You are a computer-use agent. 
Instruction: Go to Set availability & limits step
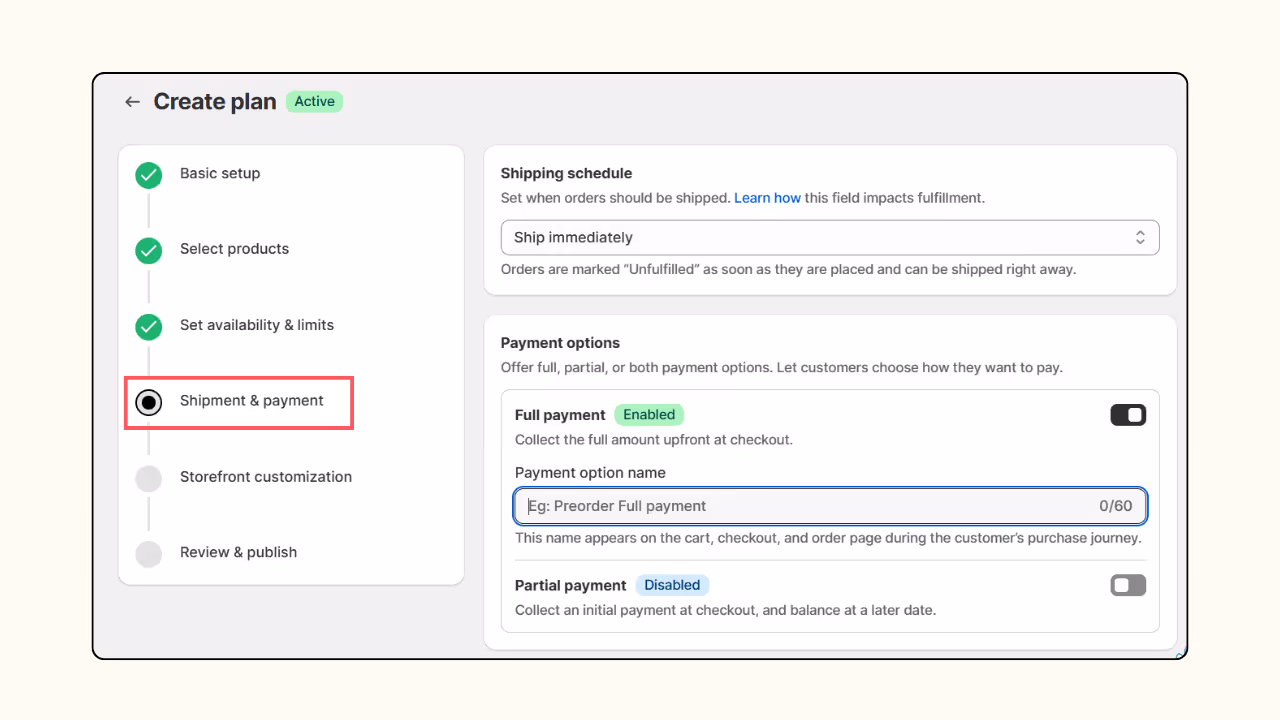click(x=257, y=325)
